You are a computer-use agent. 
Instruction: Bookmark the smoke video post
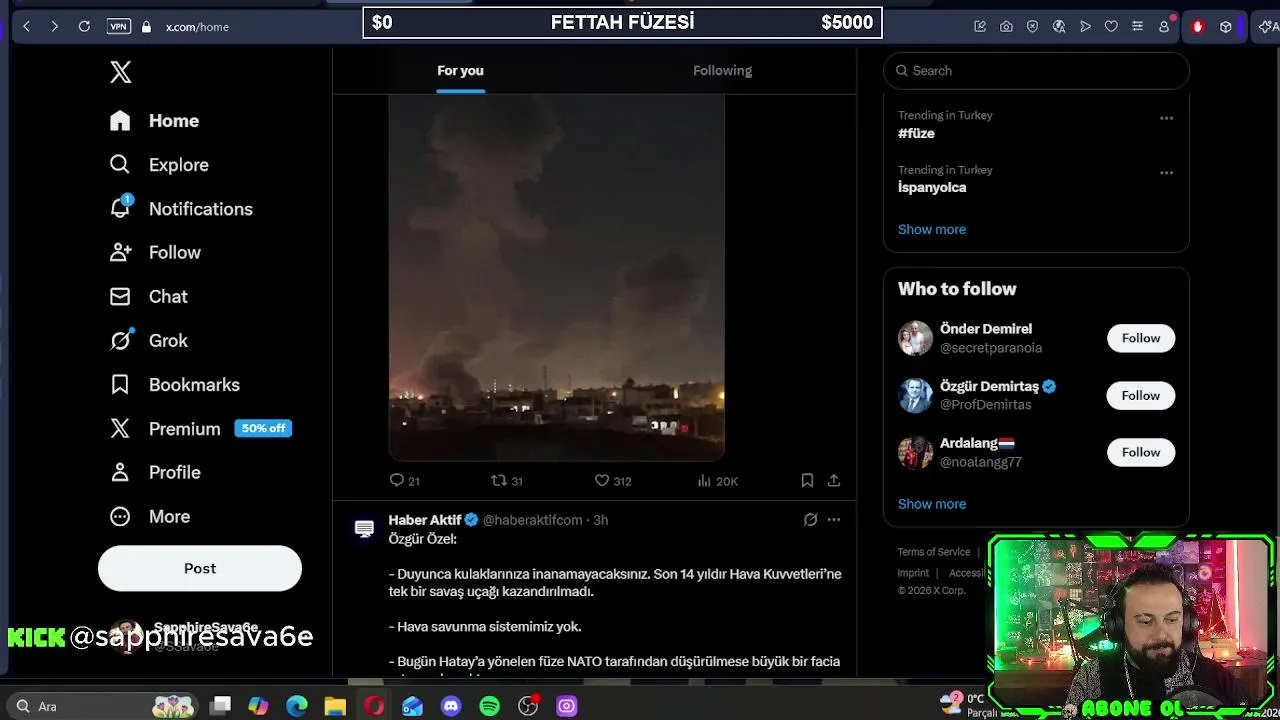[x=807, y=481]
